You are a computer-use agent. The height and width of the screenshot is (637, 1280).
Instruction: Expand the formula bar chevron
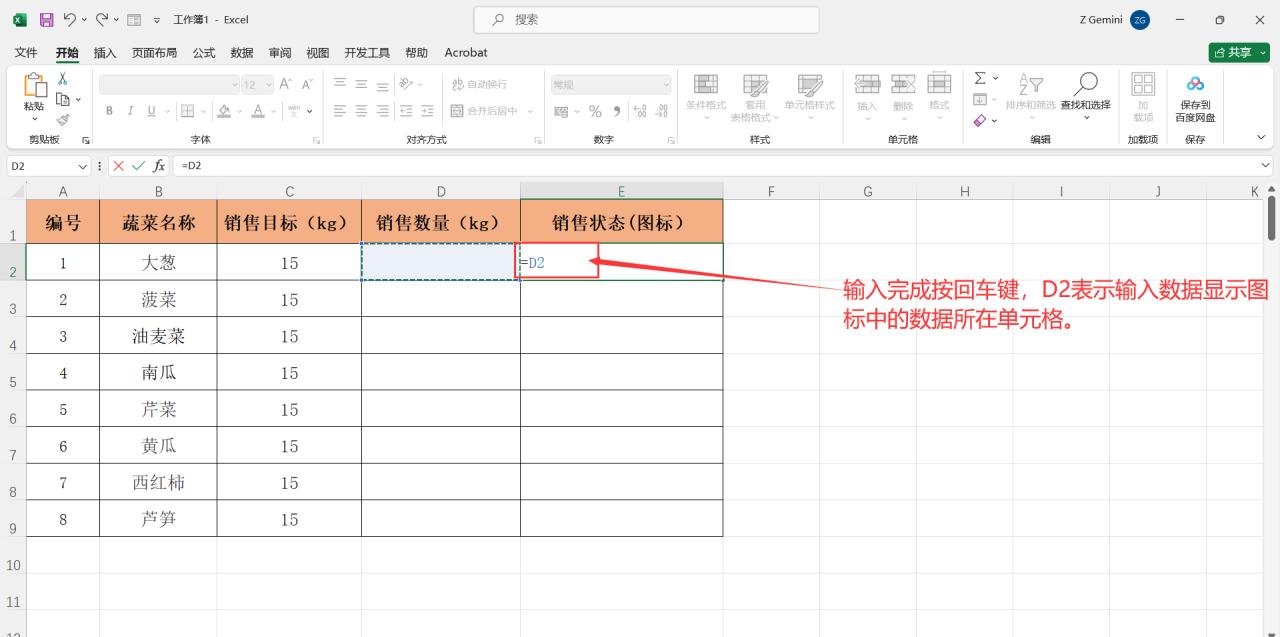(x=1267, y=165)
